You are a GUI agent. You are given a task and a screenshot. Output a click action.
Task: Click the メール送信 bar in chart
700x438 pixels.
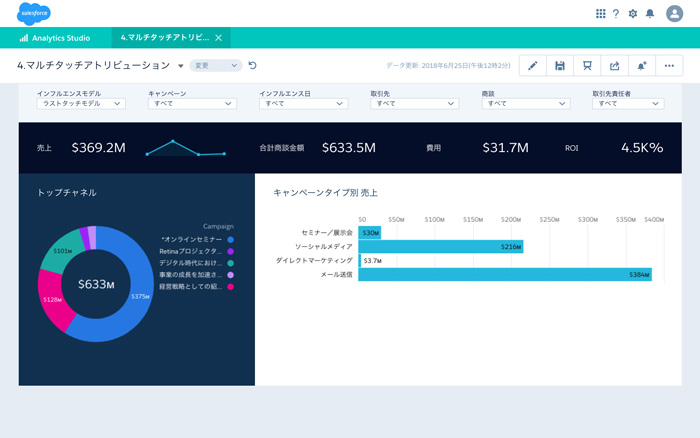pyautogui.click(x=505, y=274)
